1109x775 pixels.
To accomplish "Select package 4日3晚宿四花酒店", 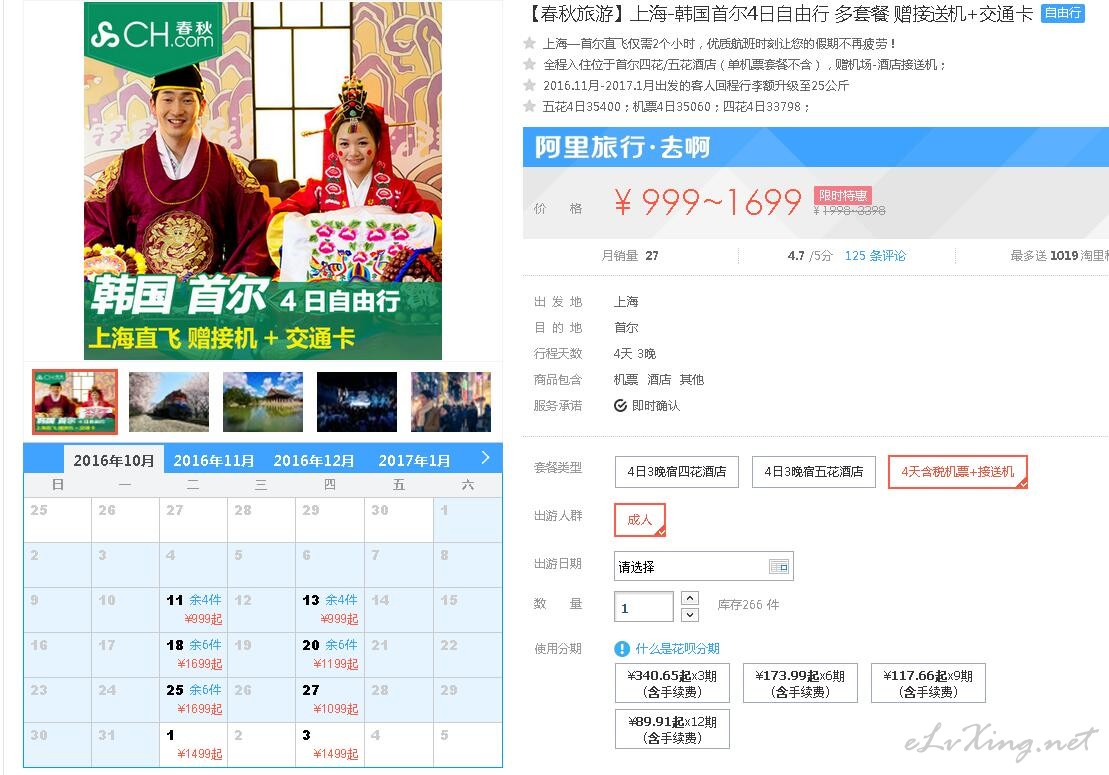I will pos(677,472).
